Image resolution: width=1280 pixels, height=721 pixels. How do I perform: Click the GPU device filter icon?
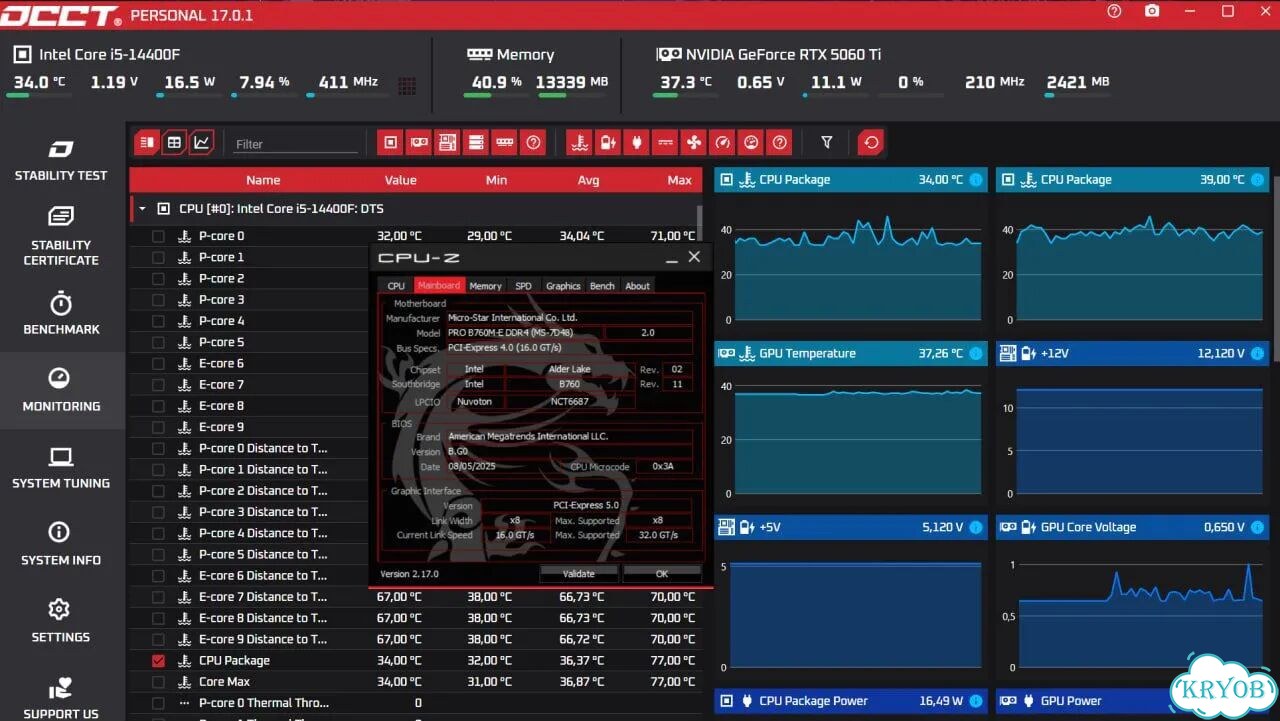(419, 143)
